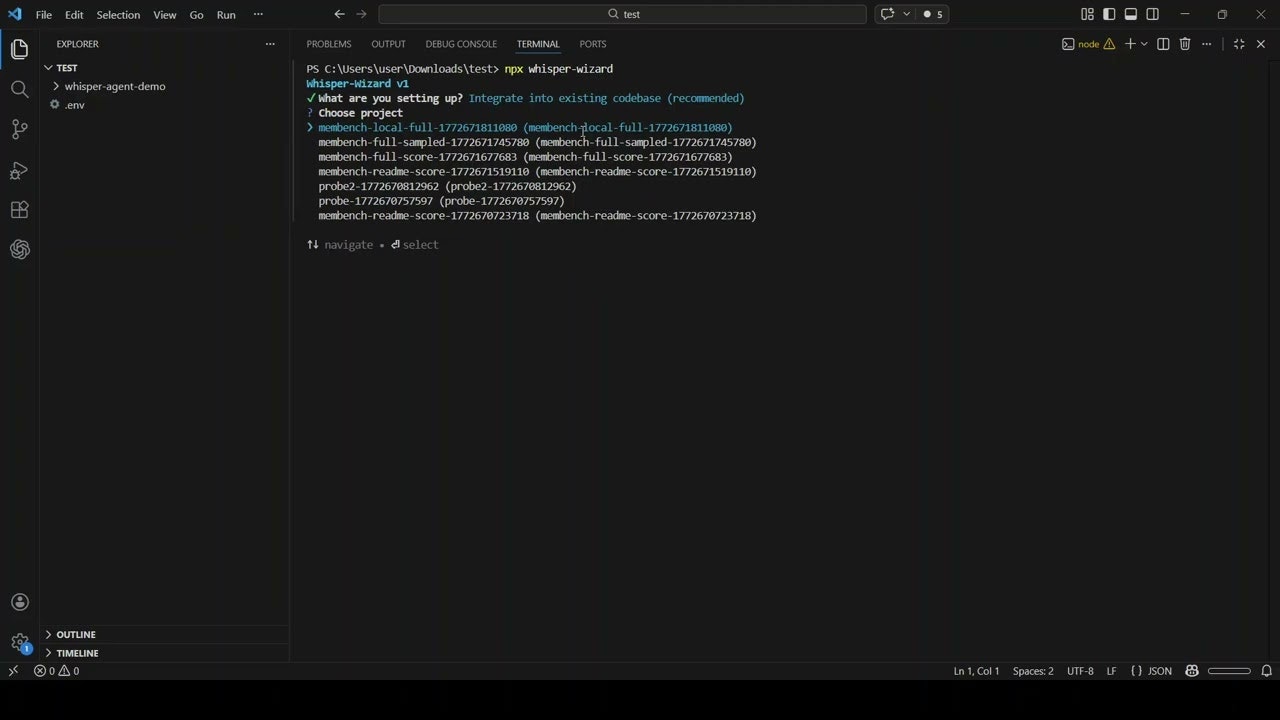Open the terminal launch profile dropdown

pyautogui.click(x=1144, y=44)
